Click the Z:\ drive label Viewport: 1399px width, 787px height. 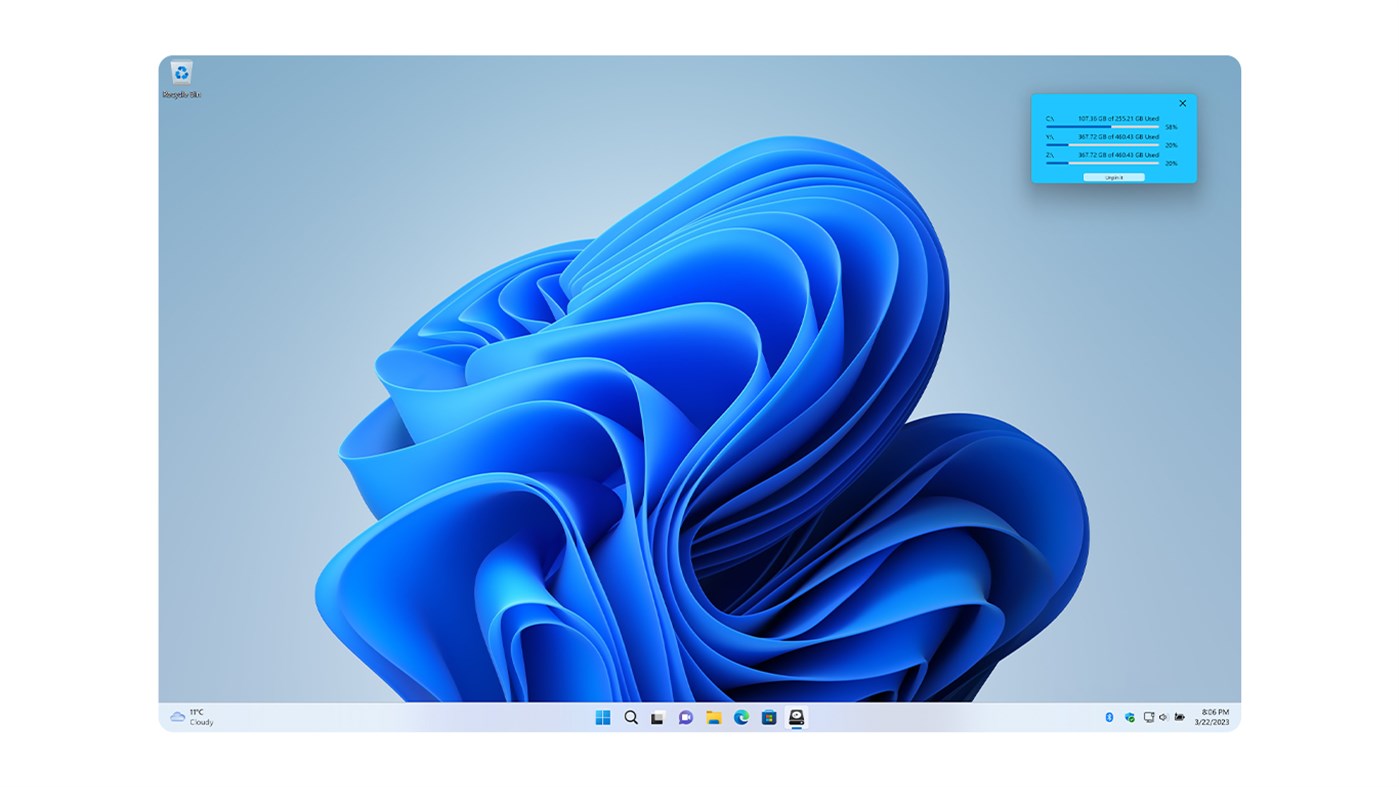1050,155
